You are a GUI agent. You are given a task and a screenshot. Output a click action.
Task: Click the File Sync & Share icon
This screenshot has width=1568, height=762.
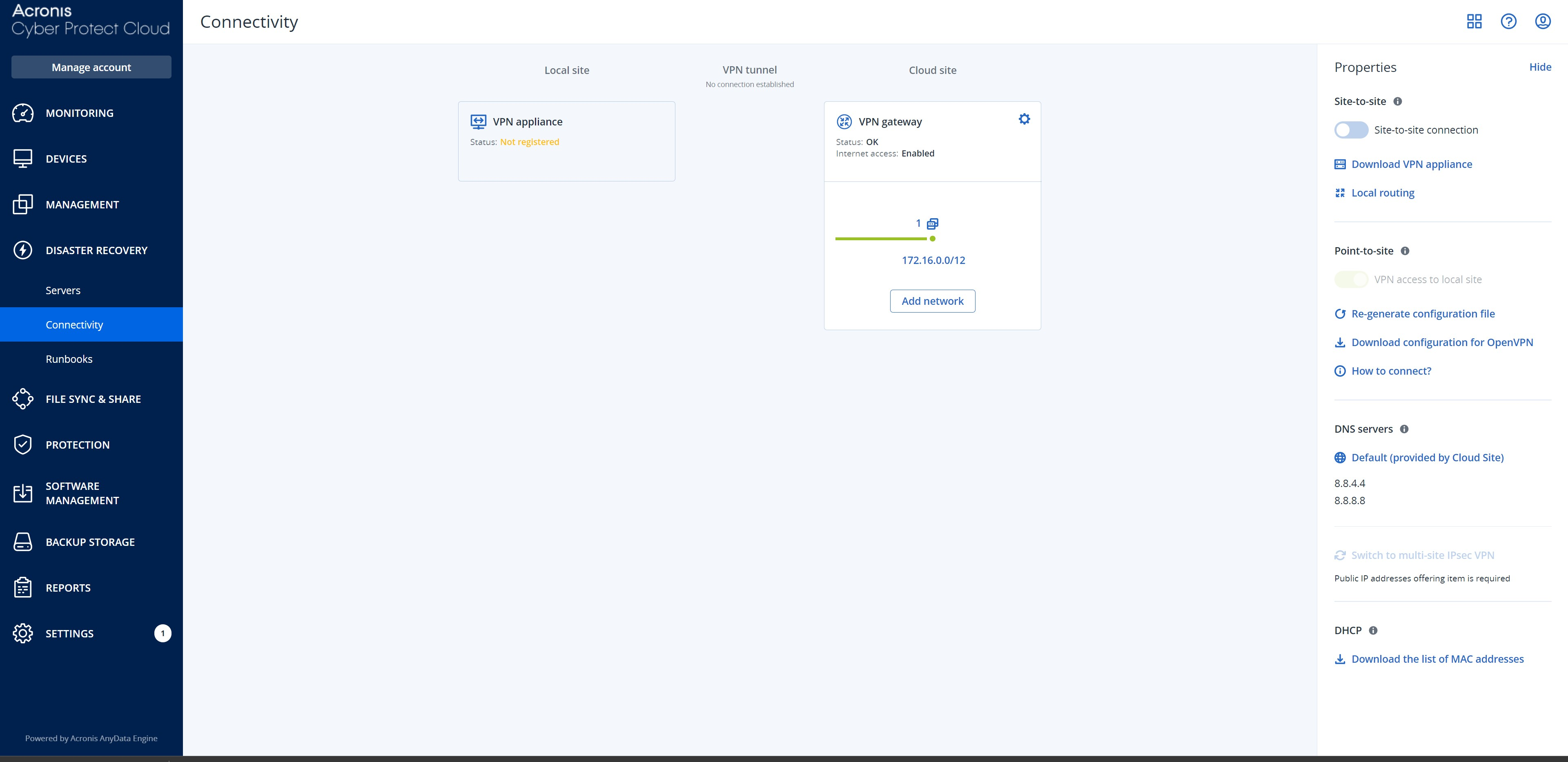click(x=22, y=399)
